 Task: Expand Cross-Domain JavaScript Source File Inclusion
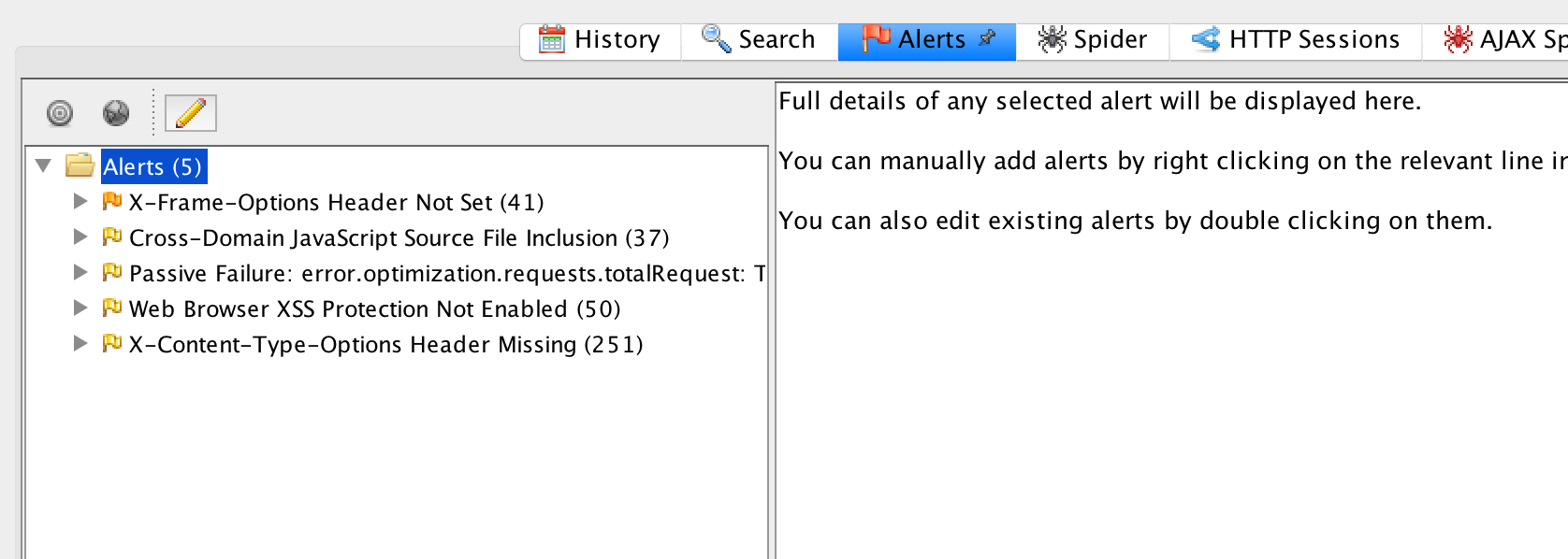click(80, 236)
